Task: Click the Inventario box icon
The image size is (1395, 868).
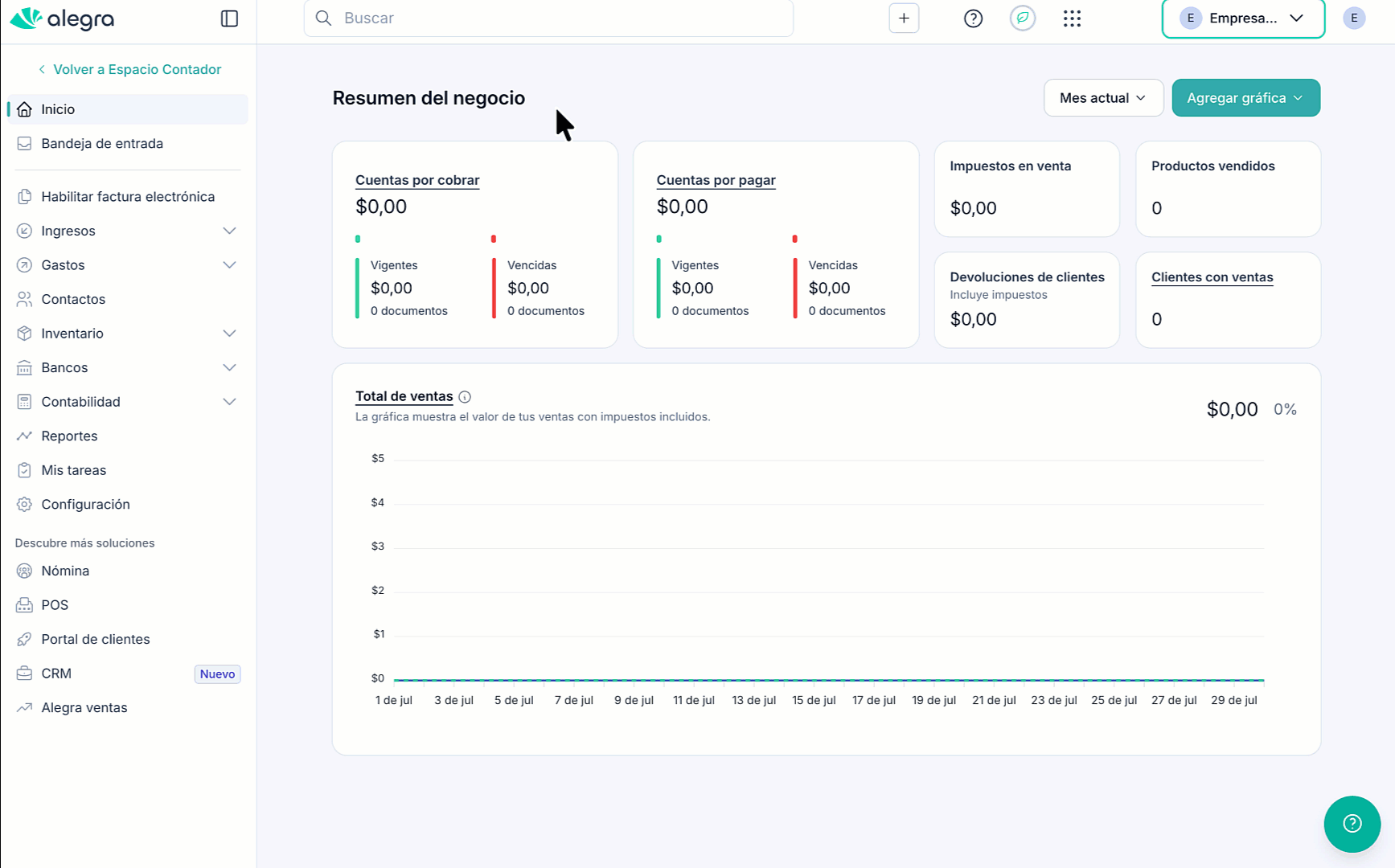Action: coord(25,334)
